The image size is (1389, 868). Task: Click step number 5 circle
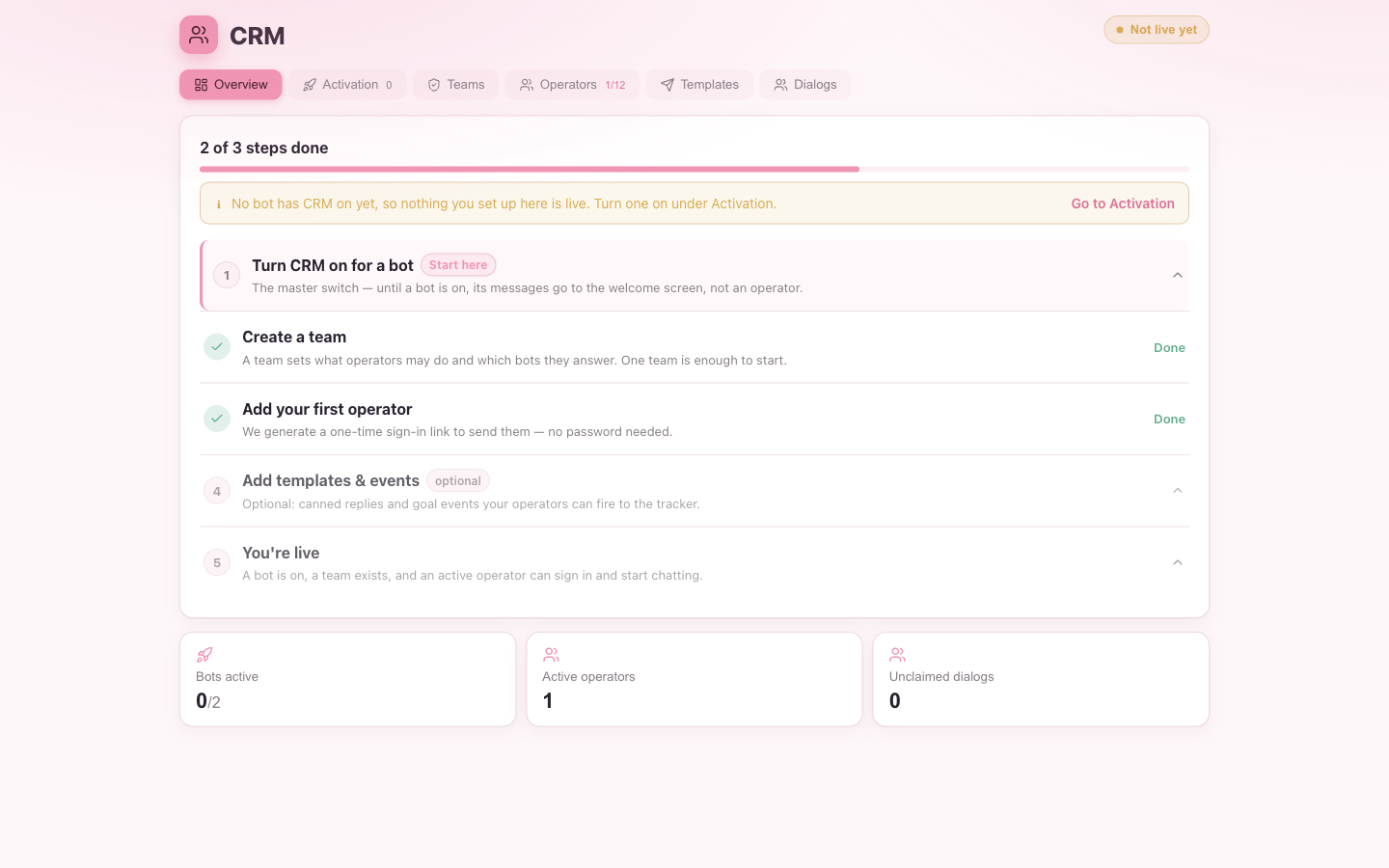pos(217,562)
